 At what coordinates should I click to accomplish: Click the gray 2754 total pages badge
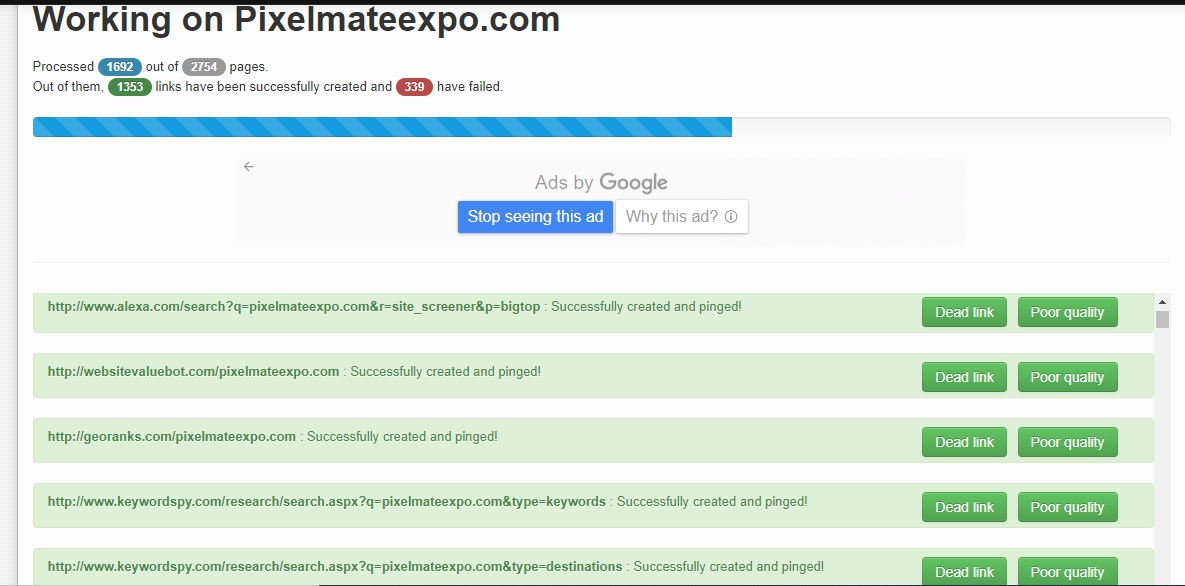pos(203,67)
